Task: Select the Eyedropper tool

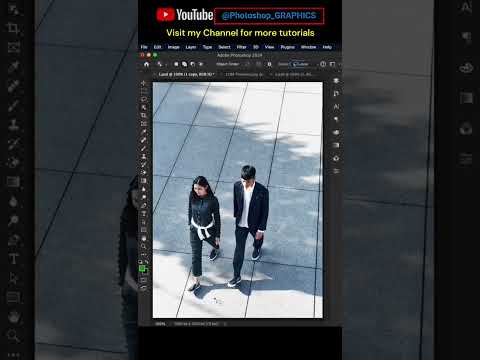Action: 144,132
